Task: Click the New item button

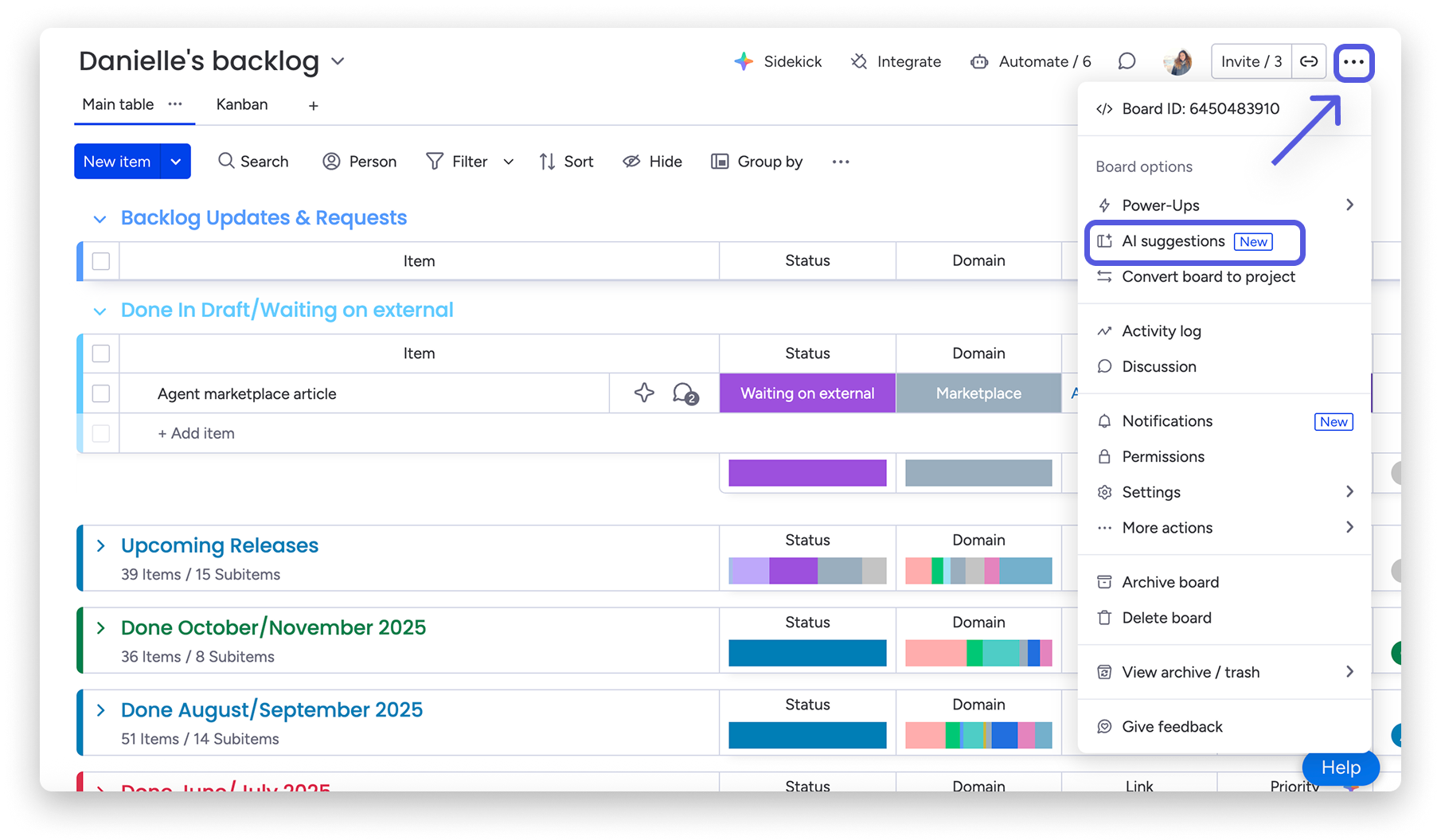Action: point(117,162)
